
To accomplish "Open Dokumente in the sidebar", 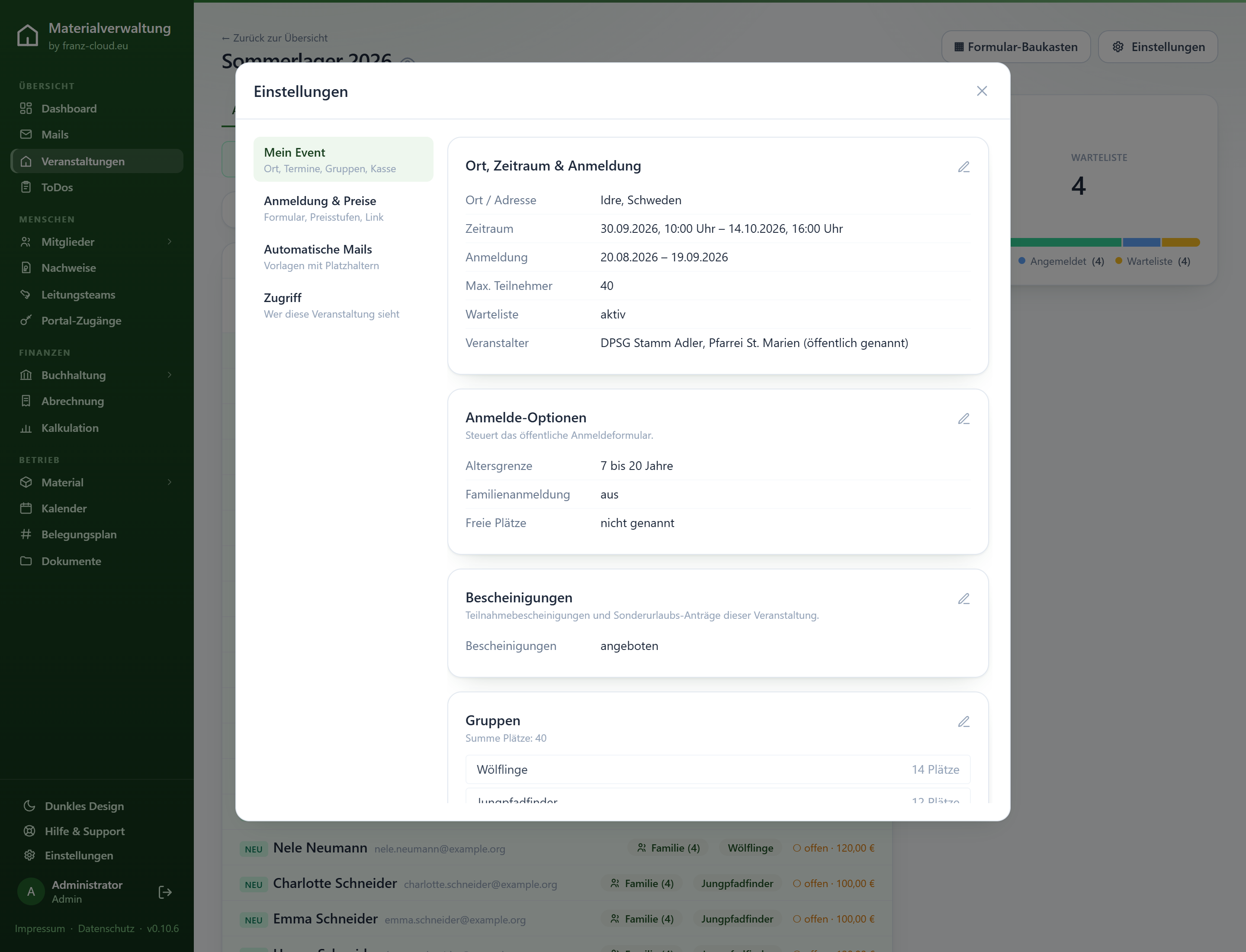I will click(97, 561).
